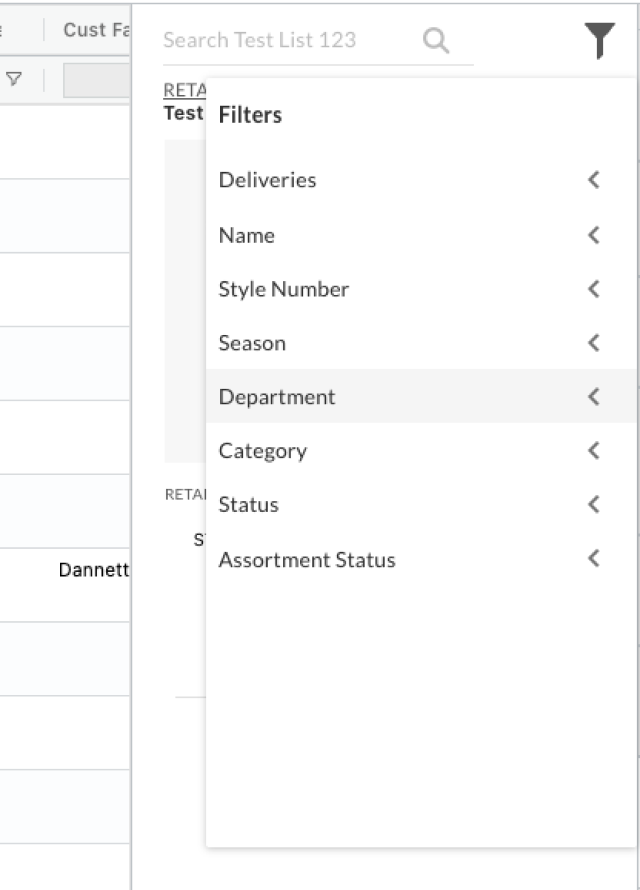Select the Category filter label
This screenshot has height=890, width=640.
point(262,451)
